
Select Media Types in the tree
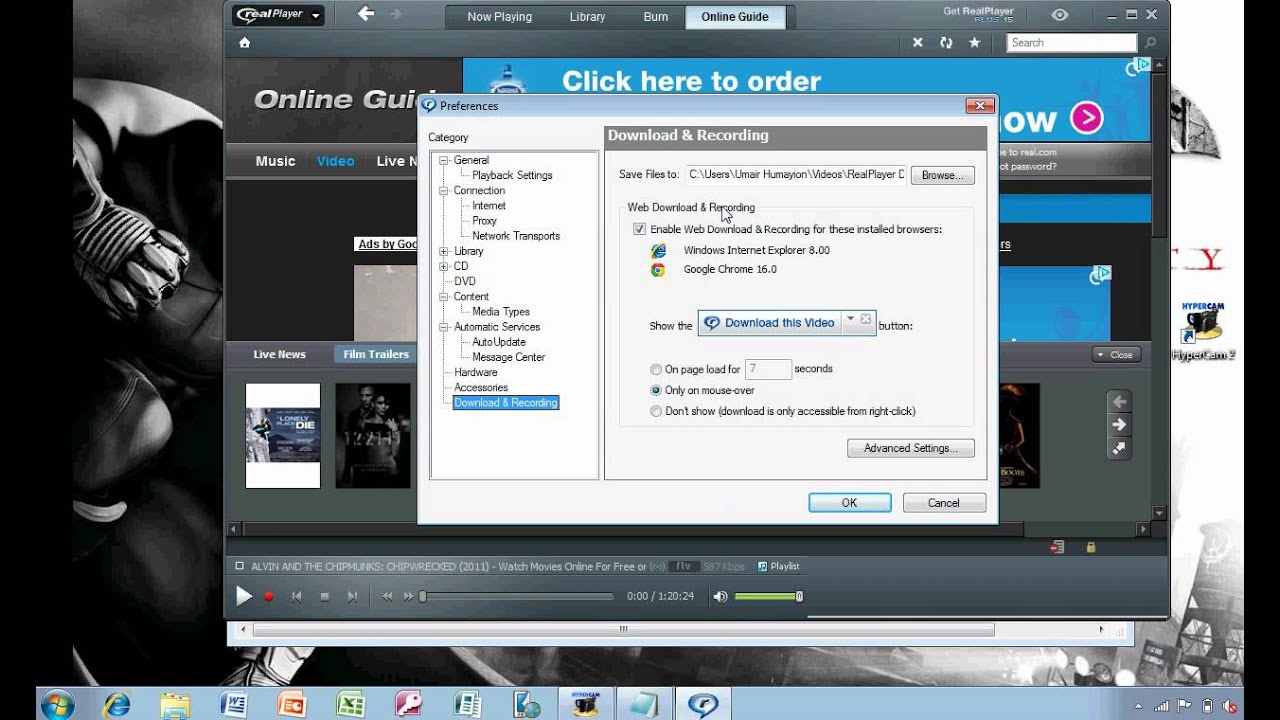pos(501,312)
